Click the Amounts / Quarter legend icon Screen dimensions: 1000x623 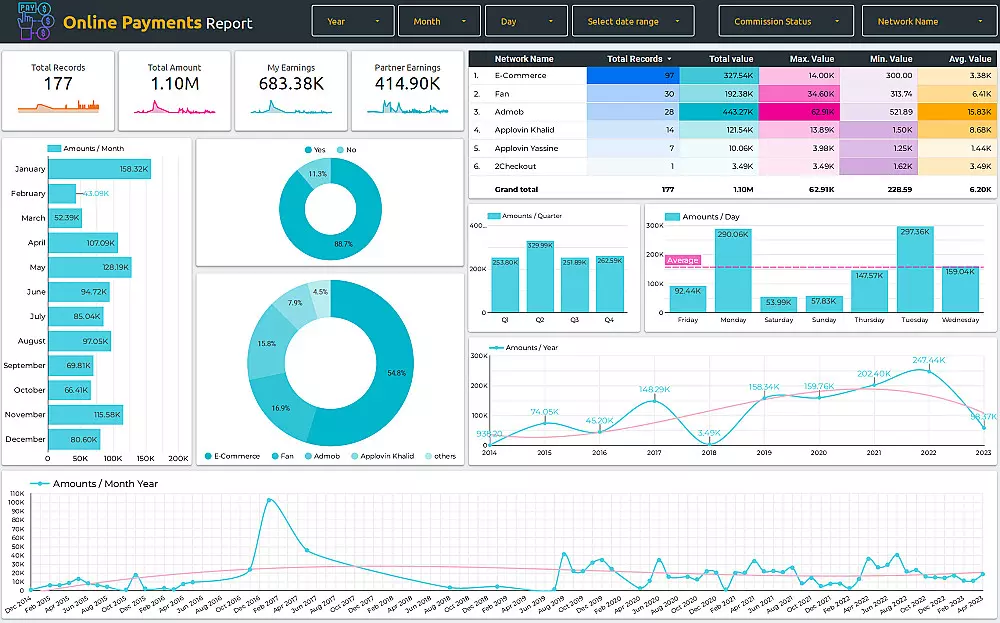click(494, 216)
